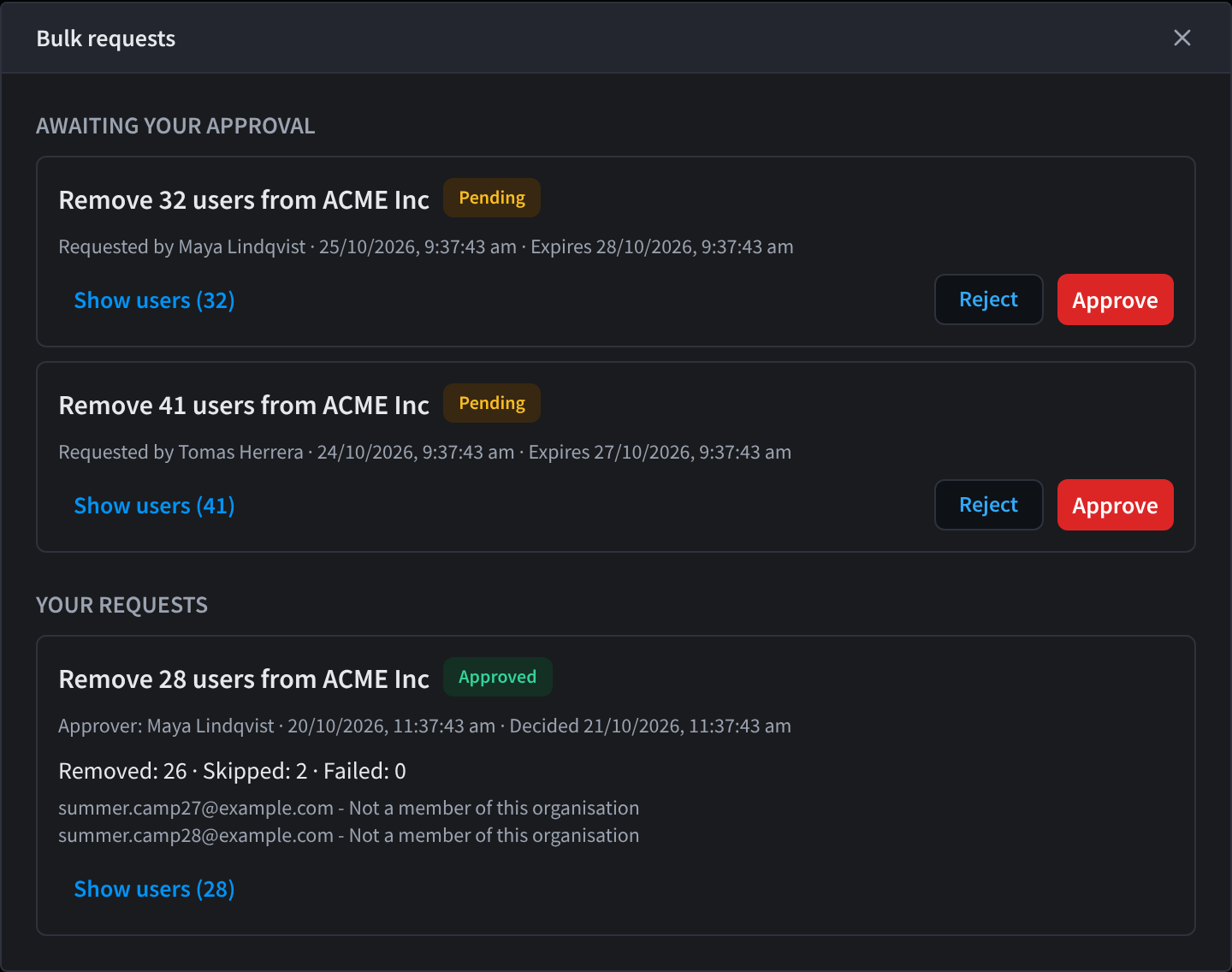Reject the 41 users removal request

coord(988,505)
